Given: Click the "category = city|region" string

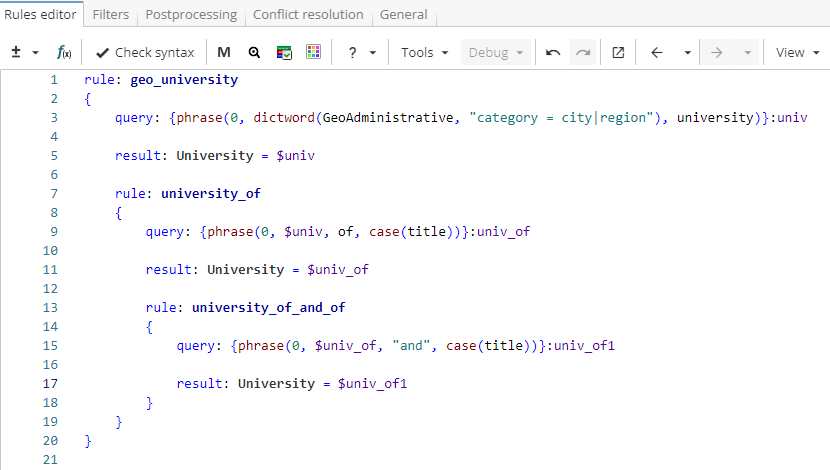Looking at the screenshot, I should [561, 118].
